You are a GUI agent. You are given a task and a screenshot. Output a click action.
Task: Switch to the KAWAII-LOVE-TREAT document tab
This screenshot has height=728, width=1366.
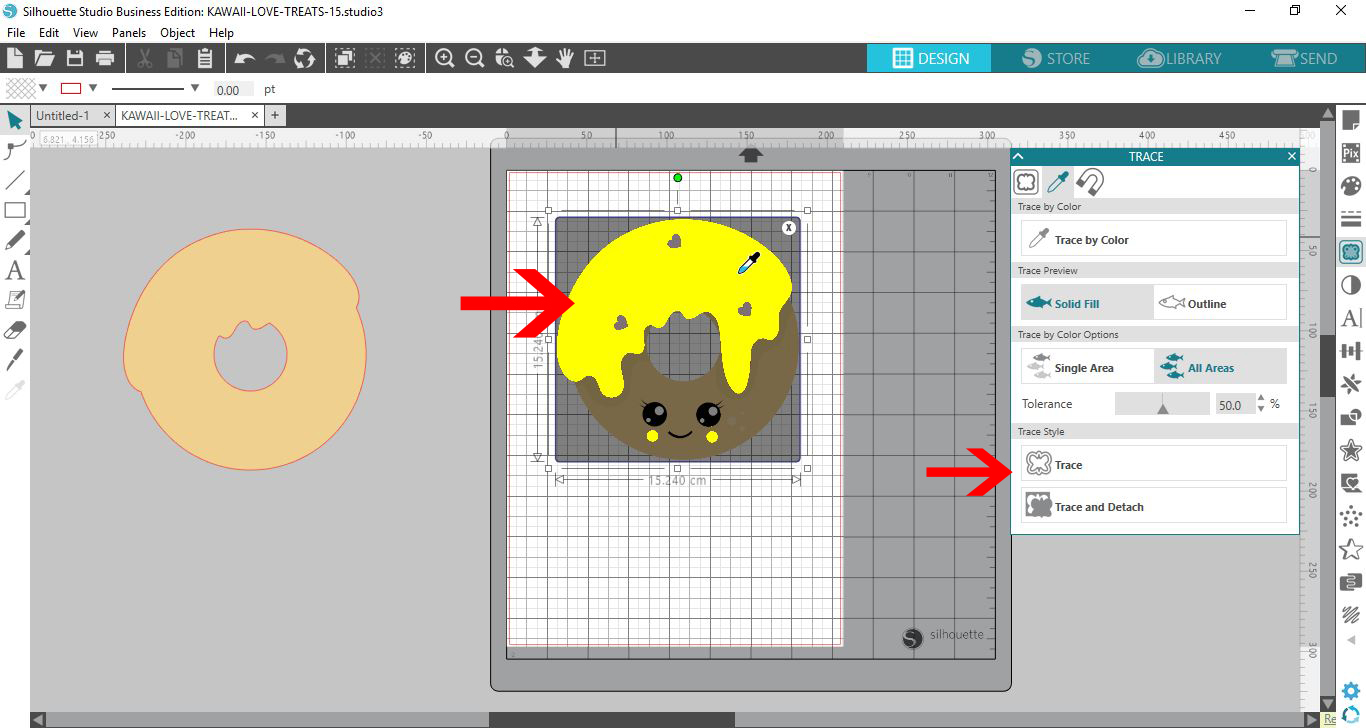click(188, 115)
